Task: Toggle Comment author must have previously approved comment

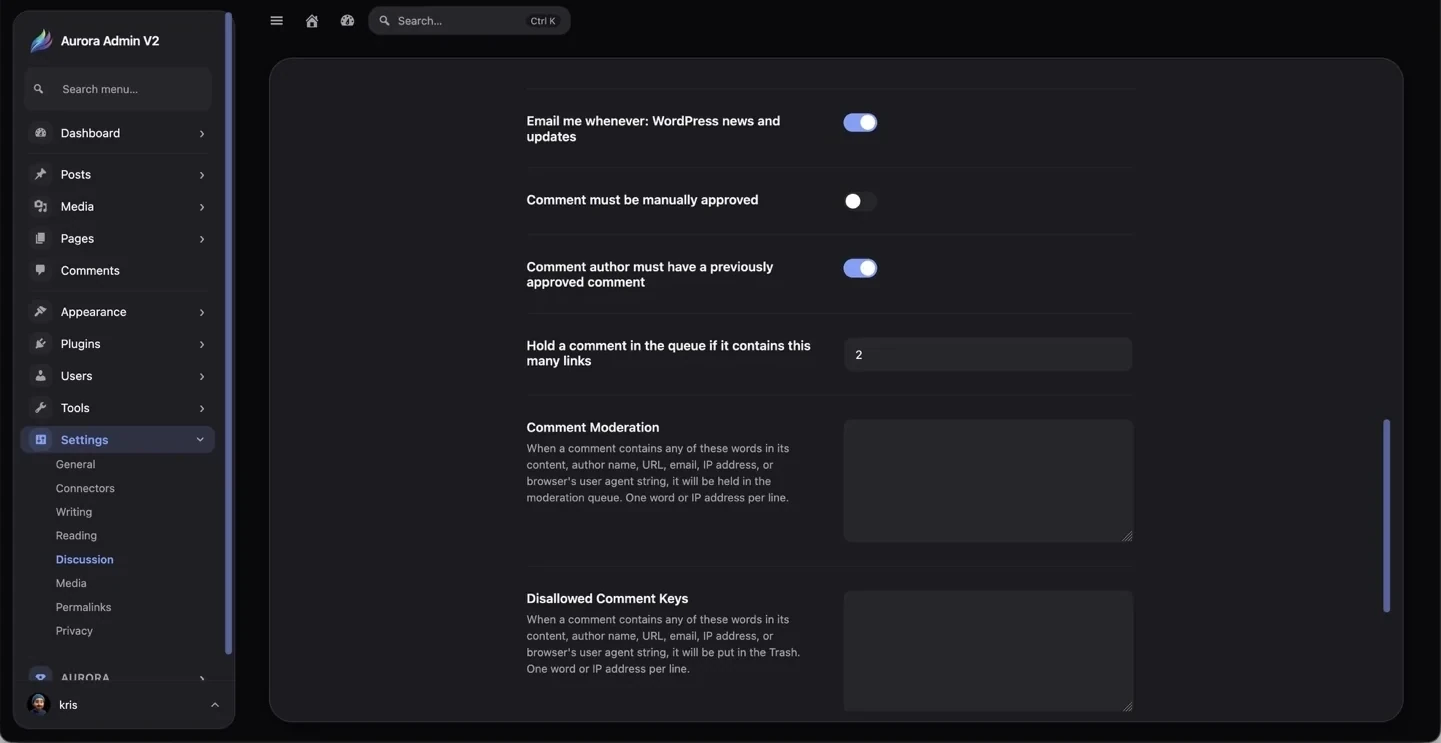Action: (x=860, y=268)
